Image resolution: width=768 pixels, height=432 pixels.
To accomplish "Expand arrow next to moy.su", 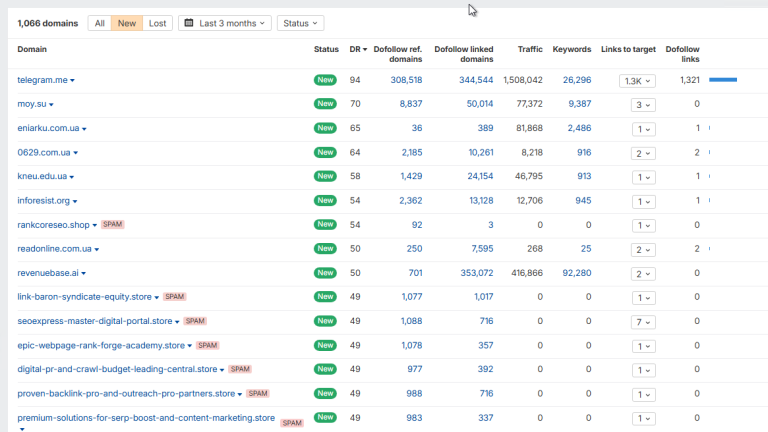I will pos(51,104).
